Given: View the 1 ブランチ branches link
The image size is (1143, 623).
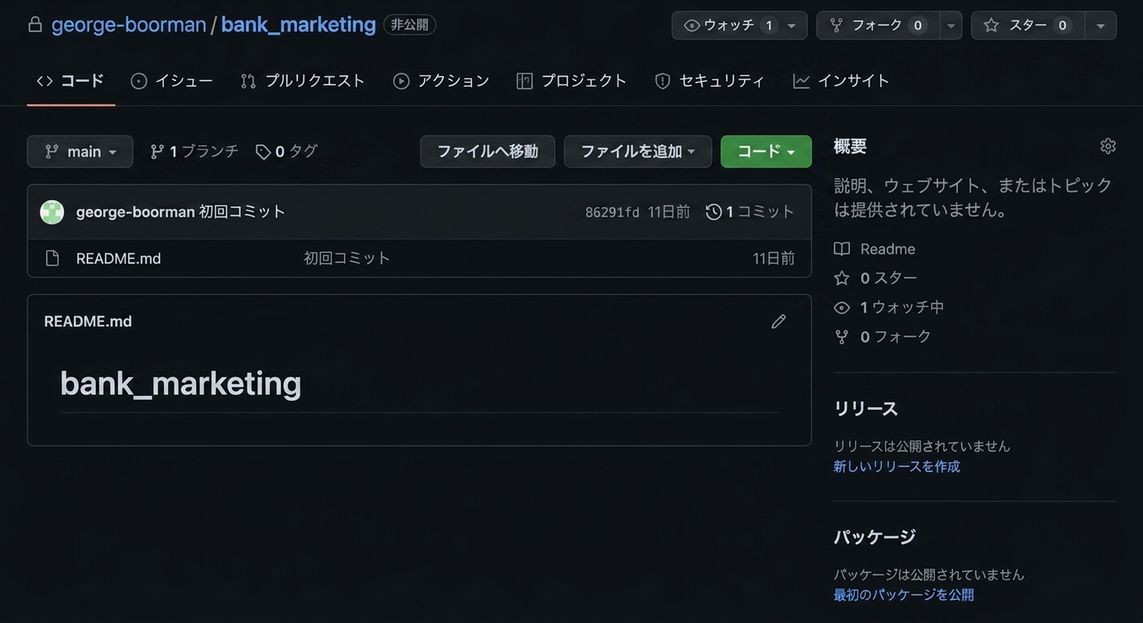Looking at the screenshot, I should tap(194, 152).
